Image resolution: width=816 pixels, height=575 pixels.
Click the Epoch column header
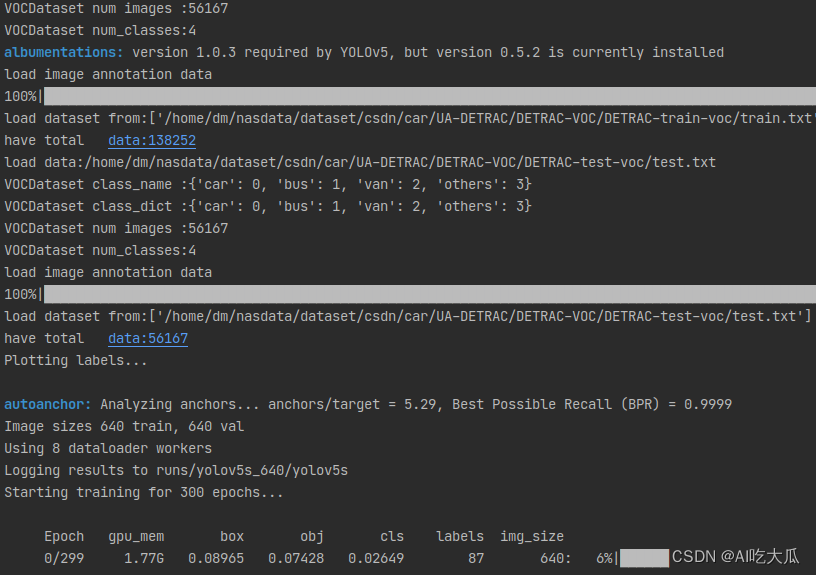(64, 536)
